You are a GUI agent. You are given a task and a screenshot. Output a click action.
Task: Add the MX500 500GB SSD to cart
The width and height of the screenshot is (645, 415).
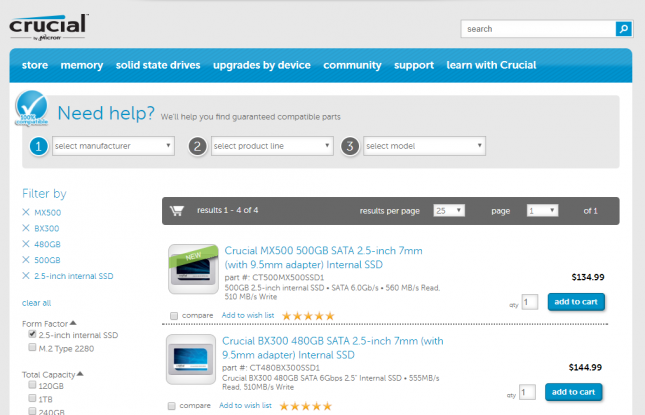coord(576,302)
